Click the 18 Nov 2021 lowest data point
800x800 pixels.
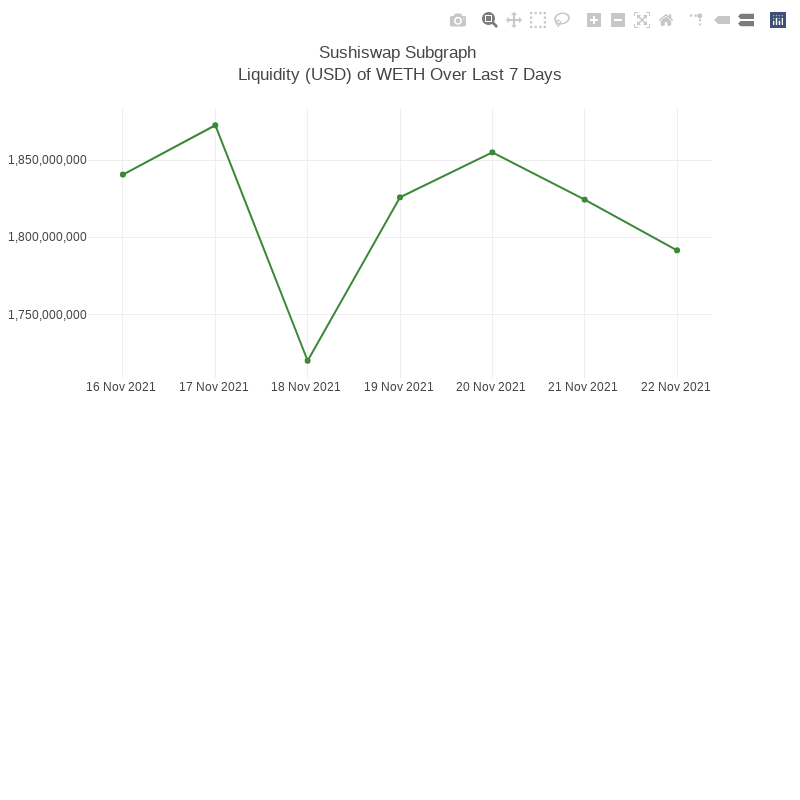pos(308,361)
